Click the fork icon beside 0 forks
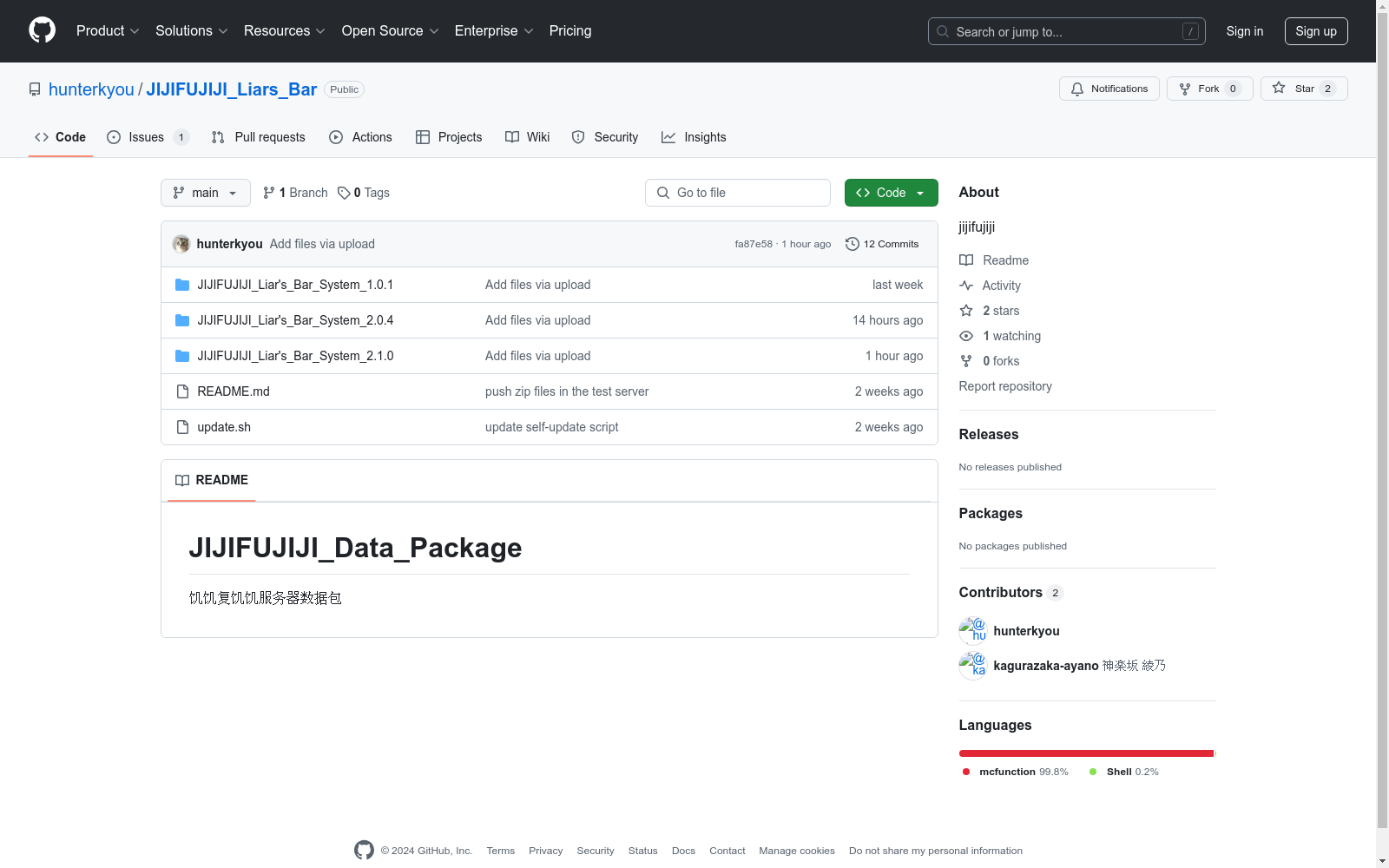1389x868 pixels. coord(966,361)
